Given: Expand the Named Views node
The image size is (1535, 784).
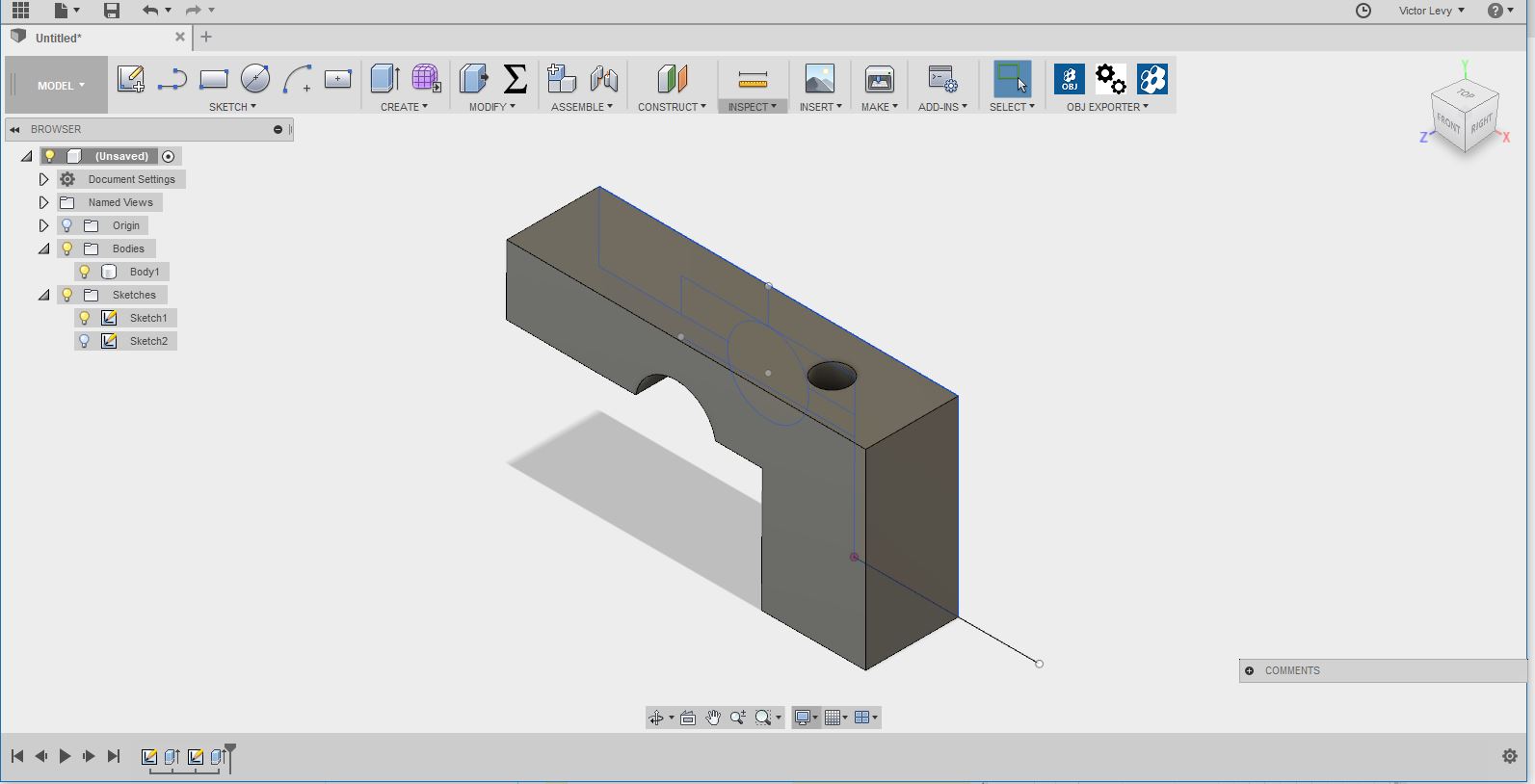Looking at the screenshot, I should 43,202.
